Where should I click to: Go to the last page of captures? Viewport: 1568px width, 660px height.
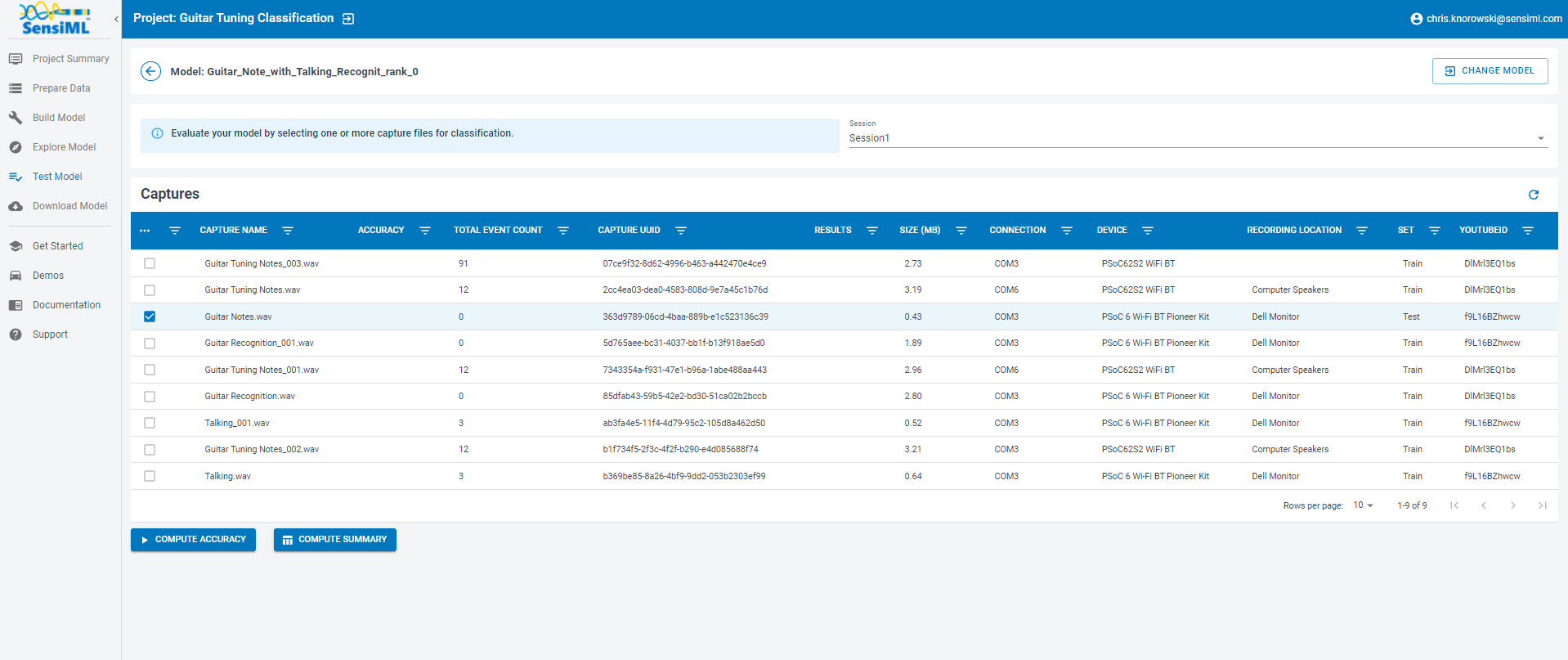point(1543,505)
